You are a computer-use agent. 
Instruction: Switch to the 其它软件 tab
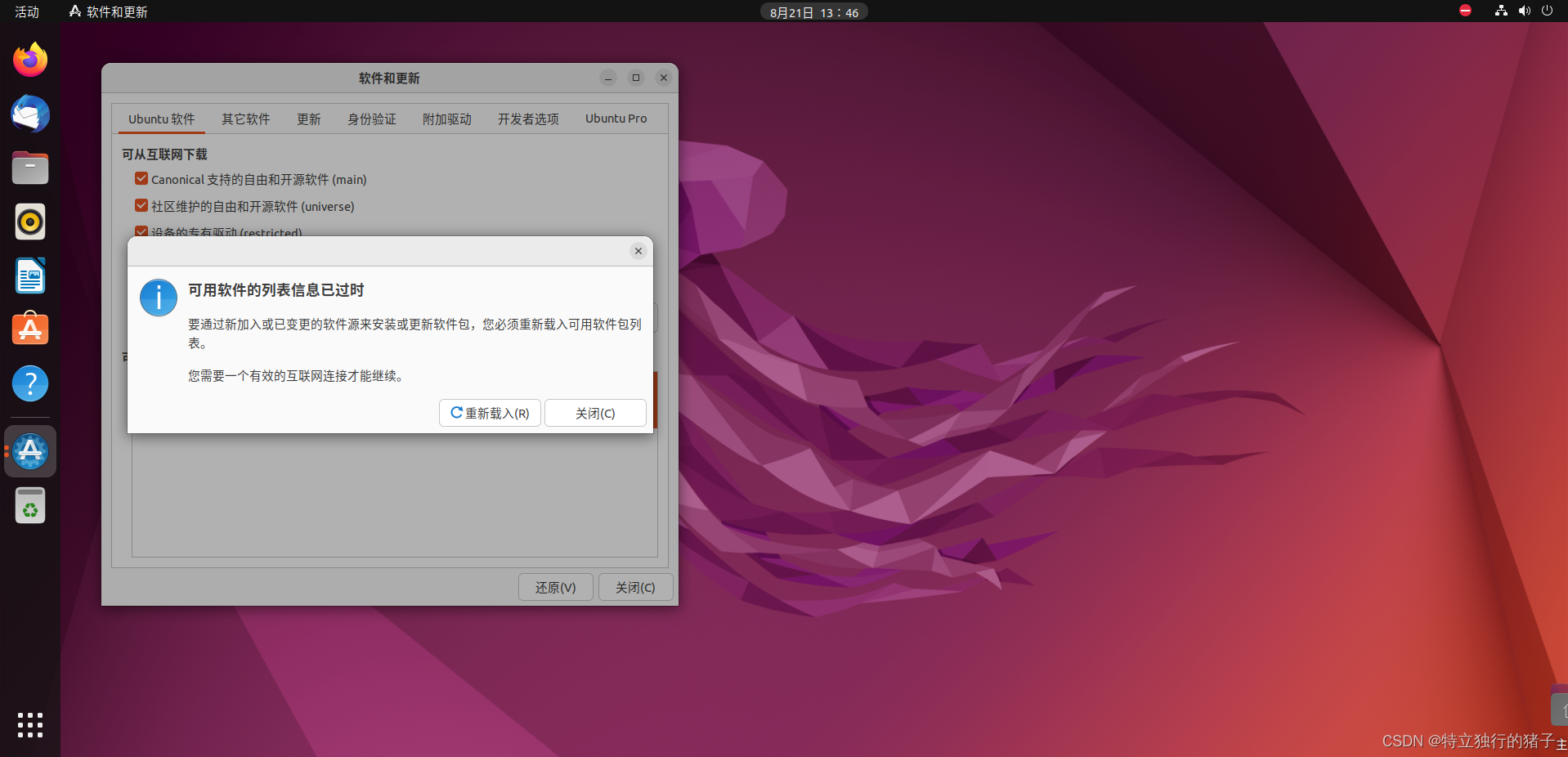pos(246,119)
